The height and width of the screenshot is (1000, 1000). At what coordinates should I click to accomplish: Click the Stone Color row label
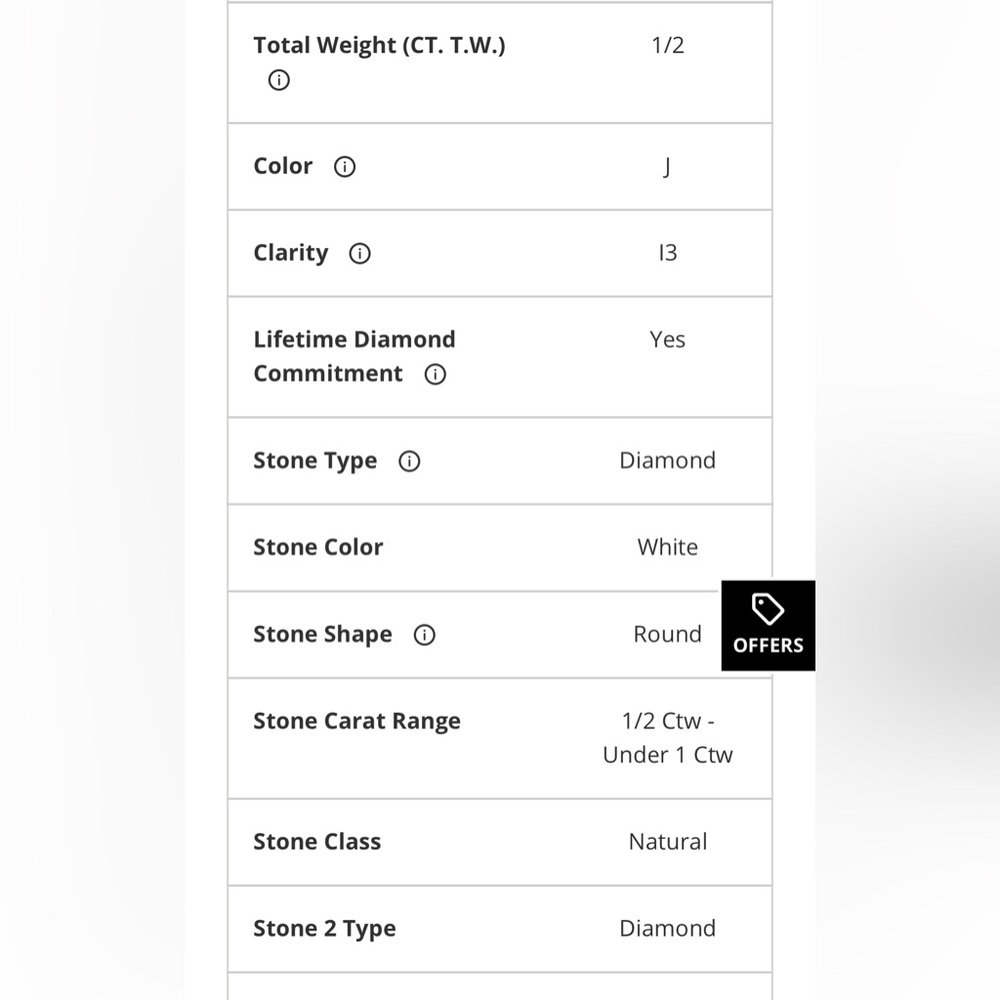318,547
